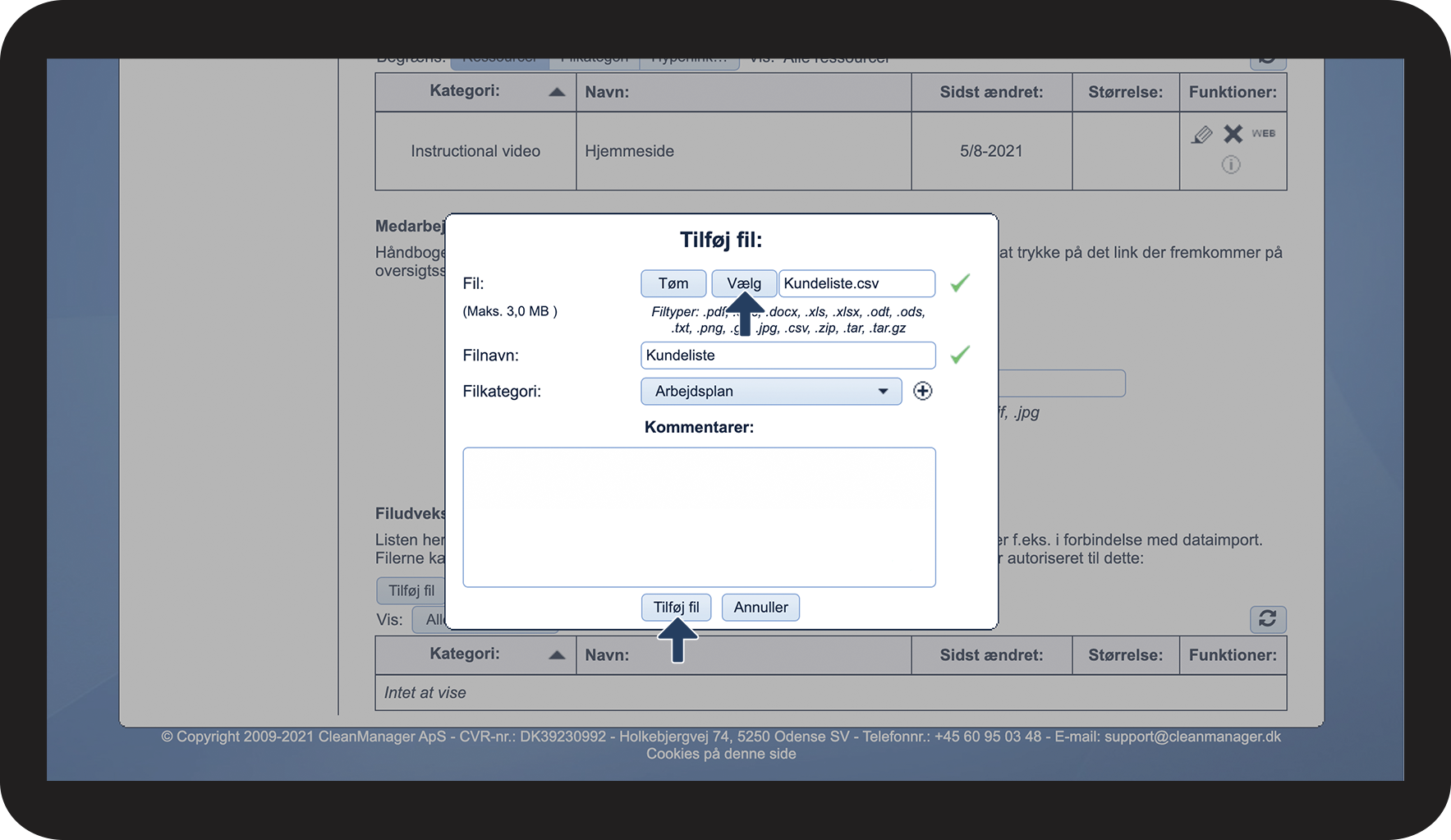This screenshot has width=1451, height=840.
Task: Delete the Hjemmeside resource with X icon
Action: pyautogui.click(x=1233, y=134)
